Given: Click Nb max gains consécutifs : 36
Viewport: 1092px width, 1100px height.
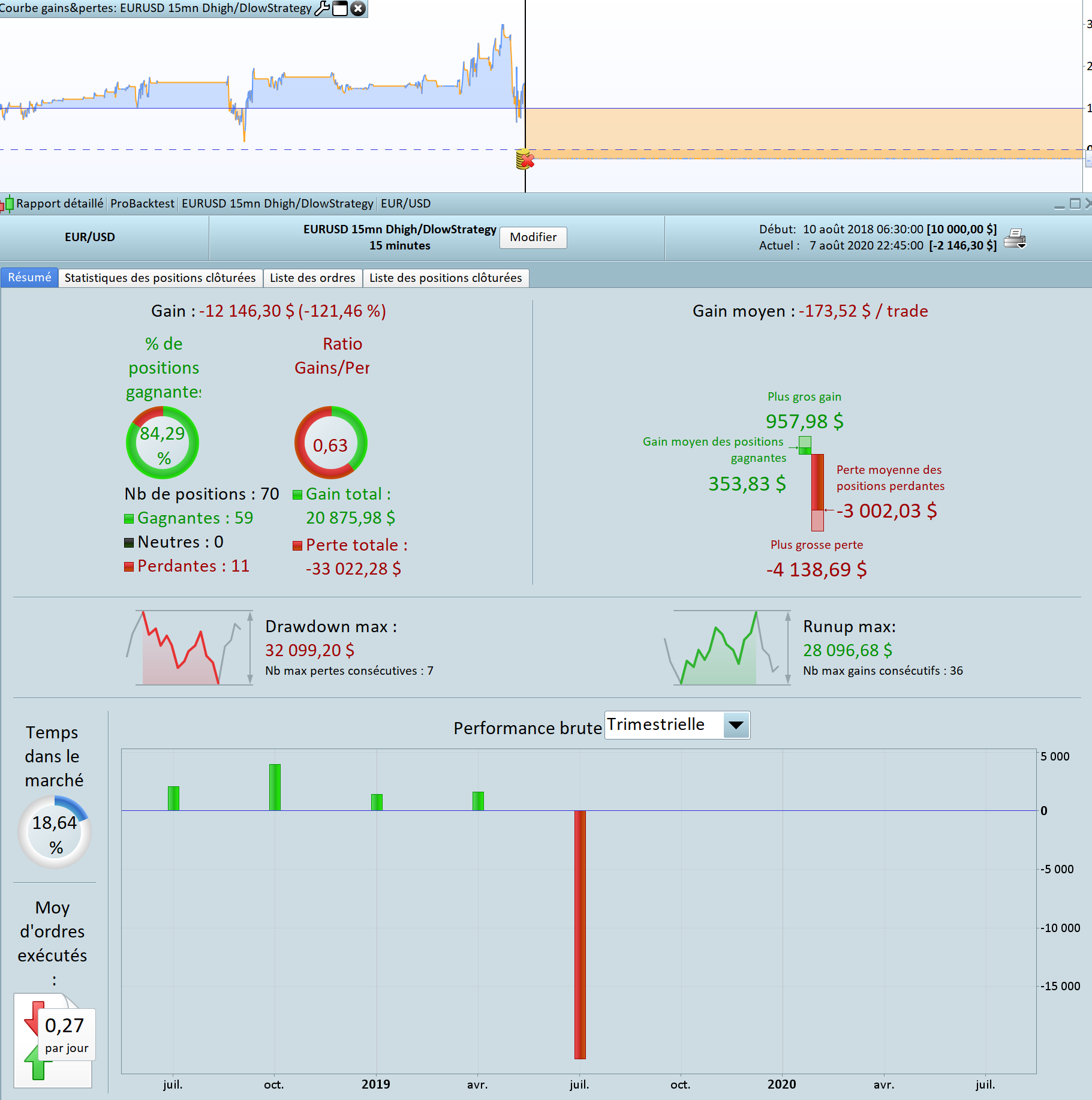Looking at the screenshot, I should point(883,671).
